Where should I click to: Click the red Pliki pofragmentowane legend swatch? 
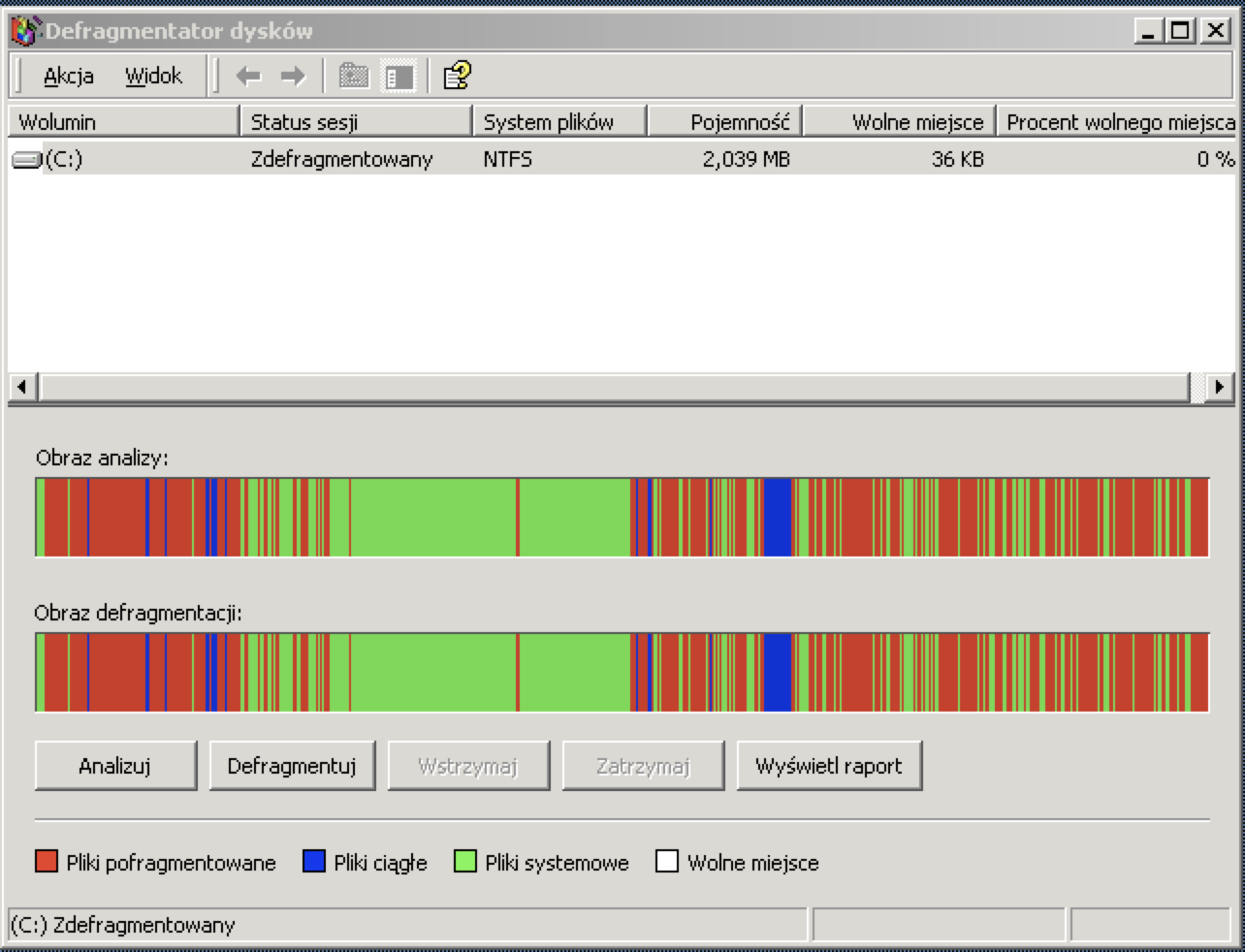[x=47, y=862]
